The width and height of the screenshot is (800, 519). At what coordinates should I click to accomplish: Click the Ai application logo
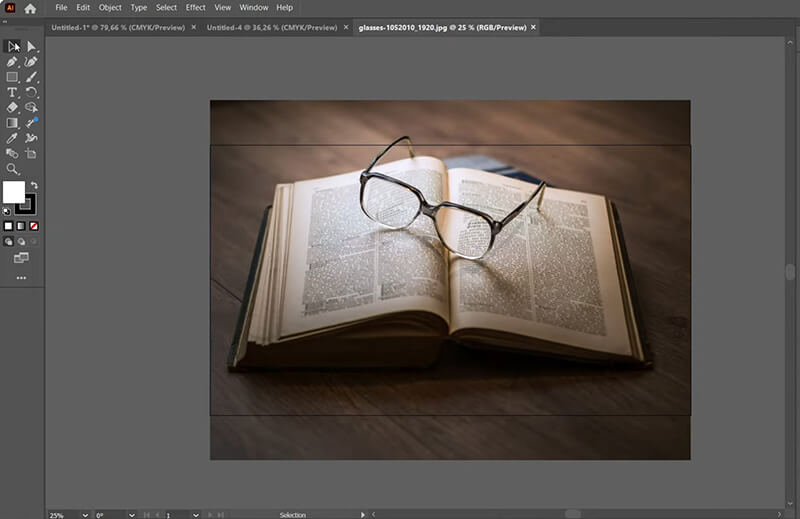click(10, 8)
